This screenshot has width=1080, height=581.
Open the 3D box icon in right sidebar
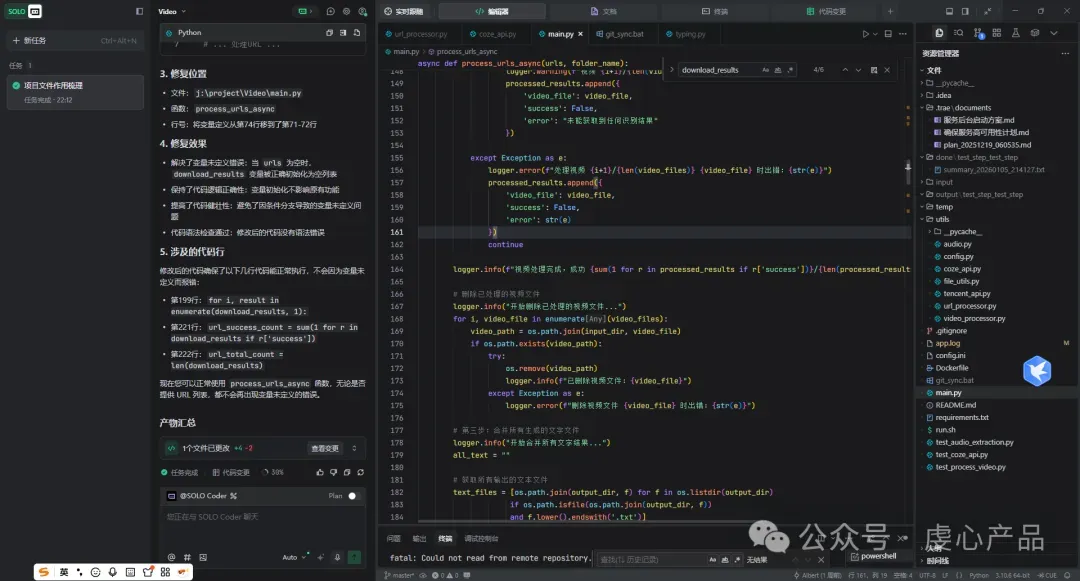coord(1035,33)
